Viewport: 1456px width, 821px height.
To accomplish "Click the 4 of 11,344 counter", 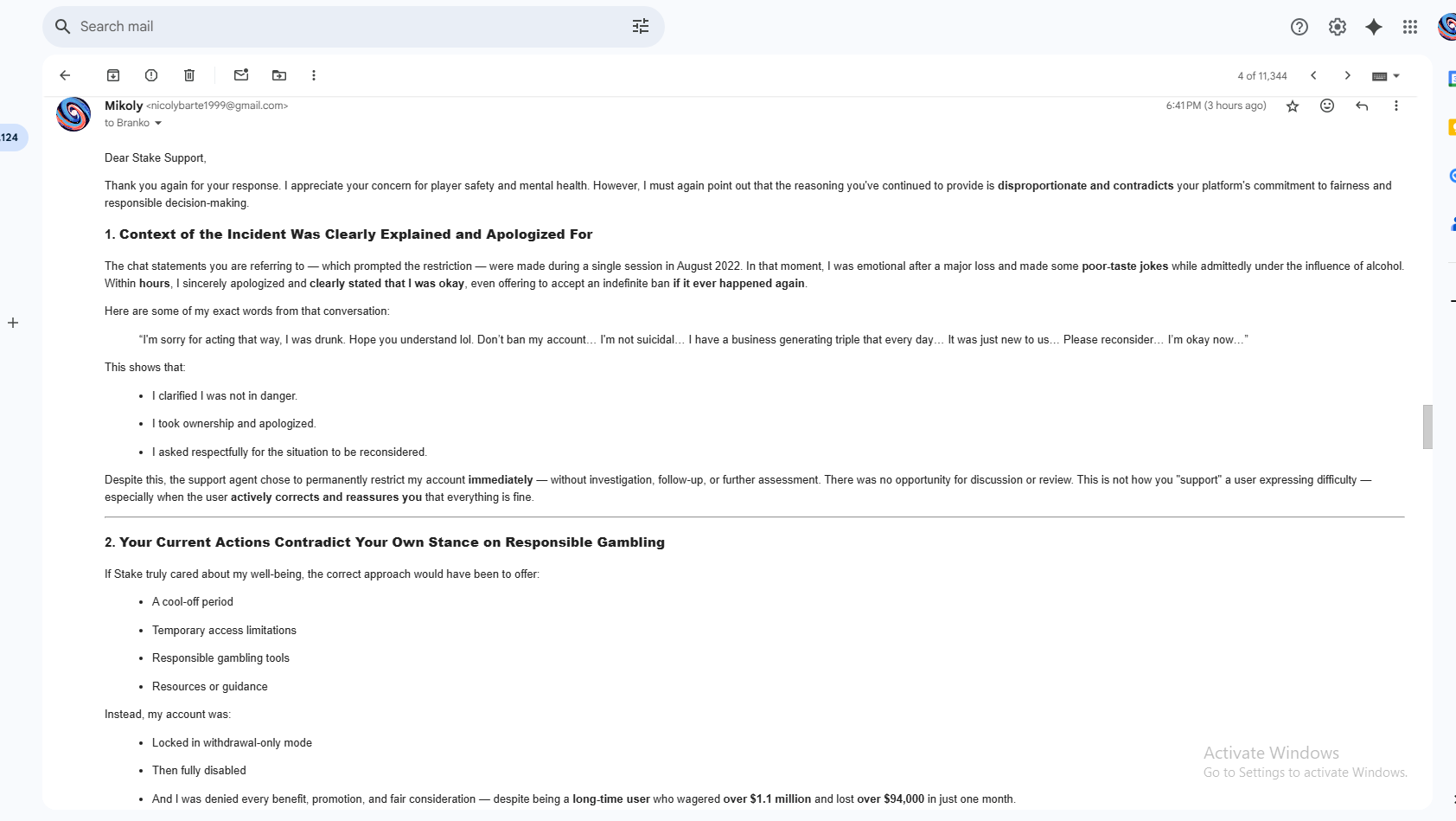I will (x=1261, y=76).
